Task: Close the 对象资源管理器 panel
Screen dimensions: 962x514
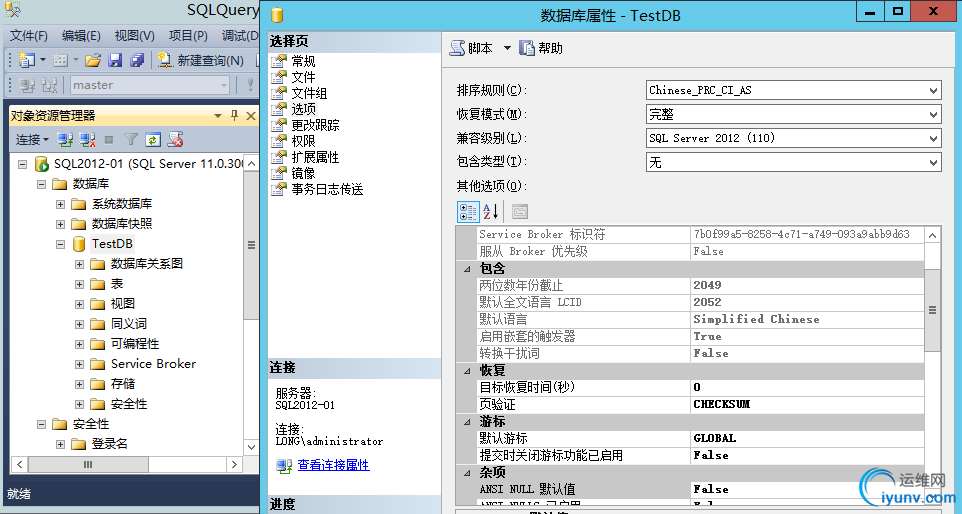Action: tap(250, 115)
